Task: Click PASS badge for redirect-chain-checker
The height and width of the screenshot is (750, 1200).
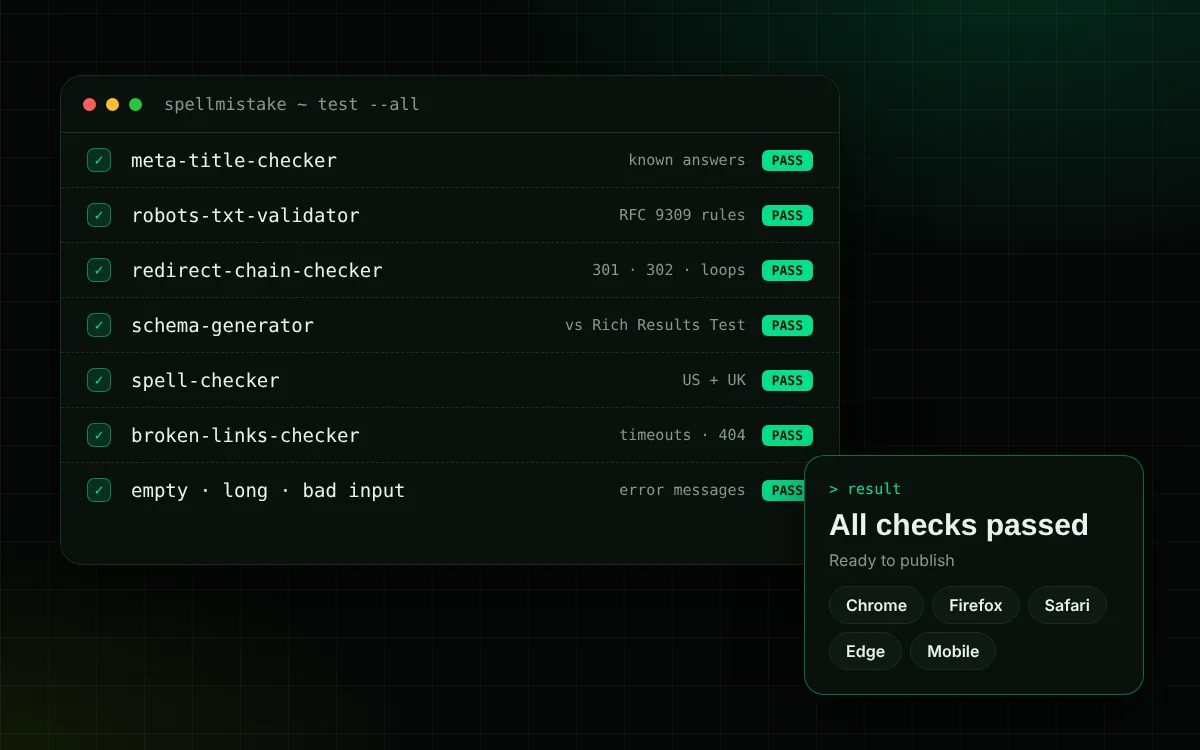Action: point(787,270)
